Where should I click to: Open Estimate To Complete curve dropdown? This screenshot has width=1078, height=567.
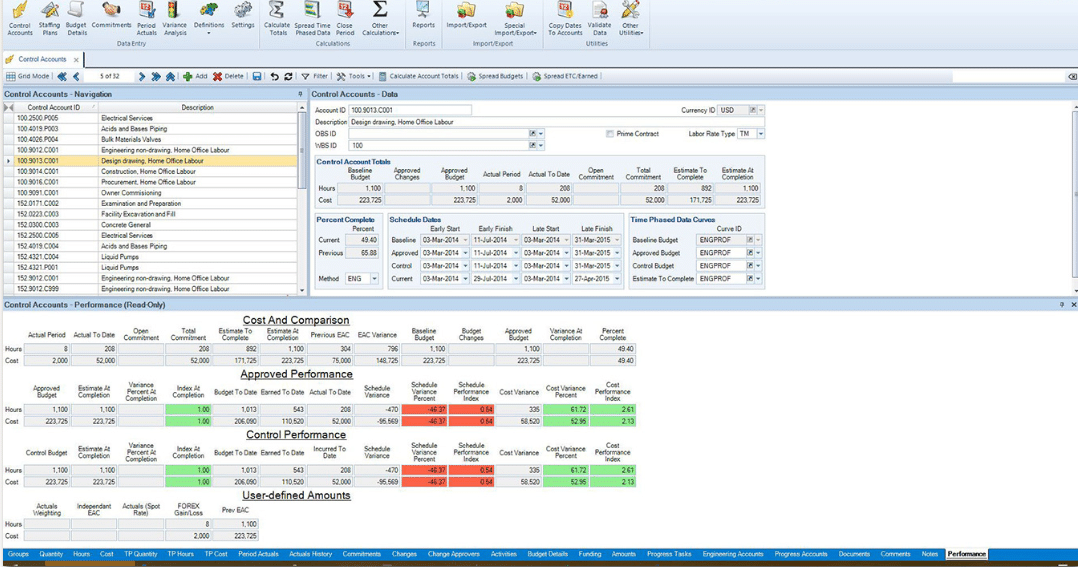tap(758, 279)
